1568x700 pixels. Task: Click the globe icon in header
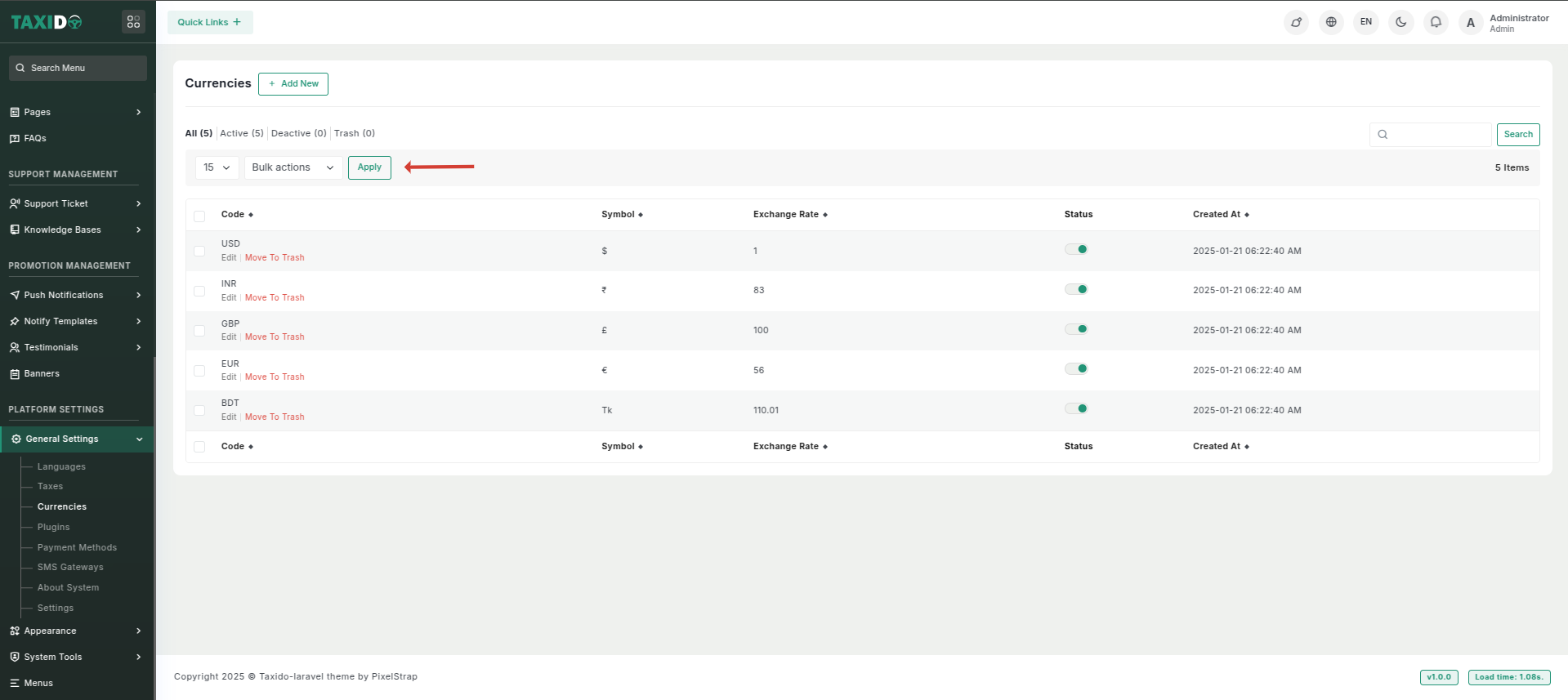point(1331,22)
